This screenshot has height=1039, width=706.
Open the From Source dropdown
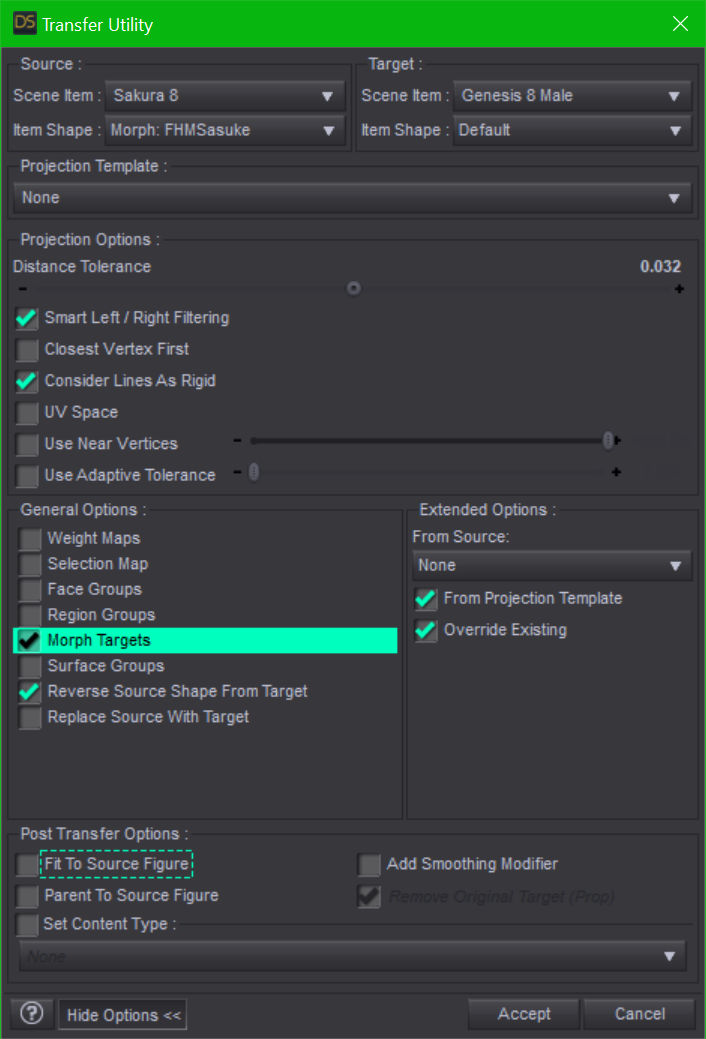552,566
